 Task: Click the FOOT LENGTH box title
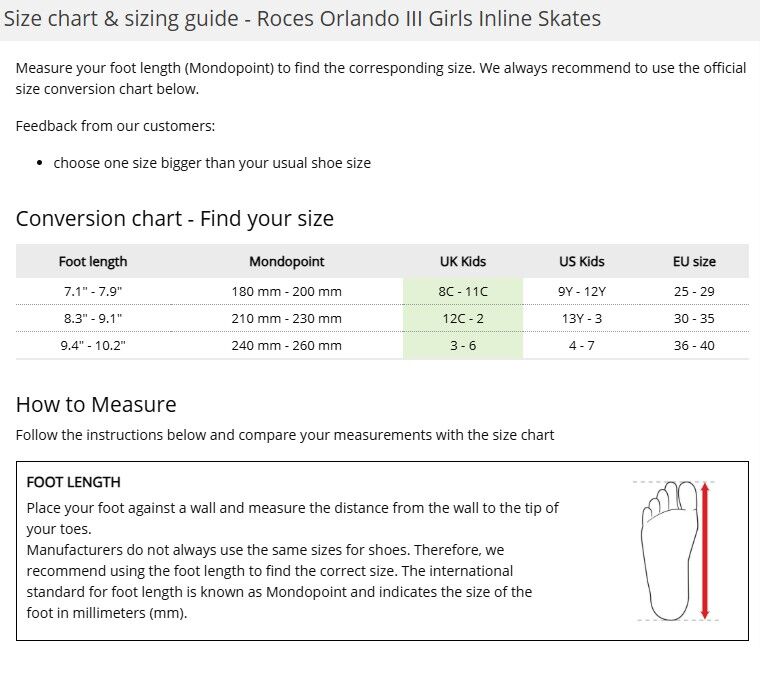(x=74, y=482)
